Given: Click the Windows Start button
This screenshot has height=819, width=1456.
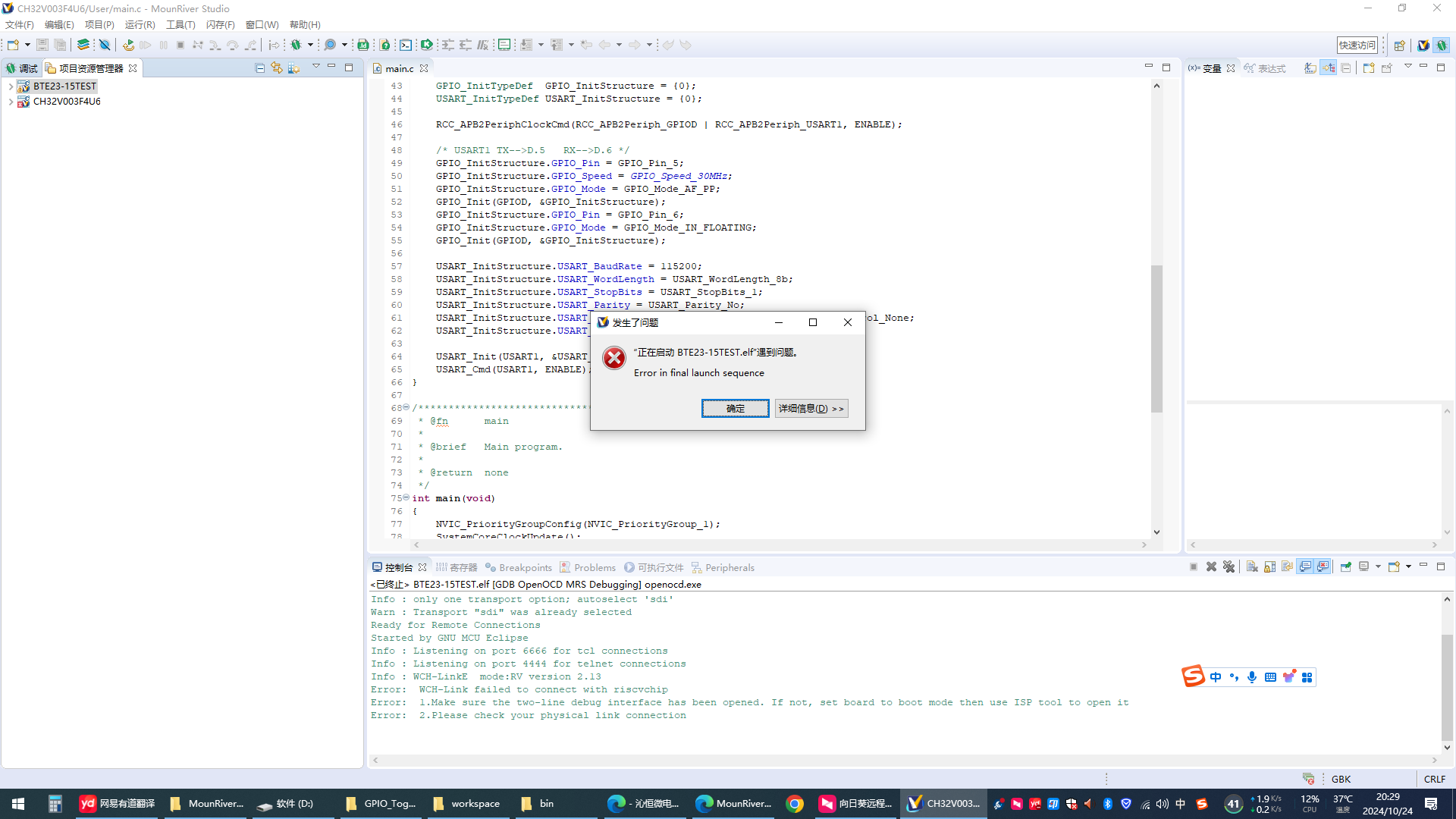Looking at the screenshot, I should coord(18,804).
